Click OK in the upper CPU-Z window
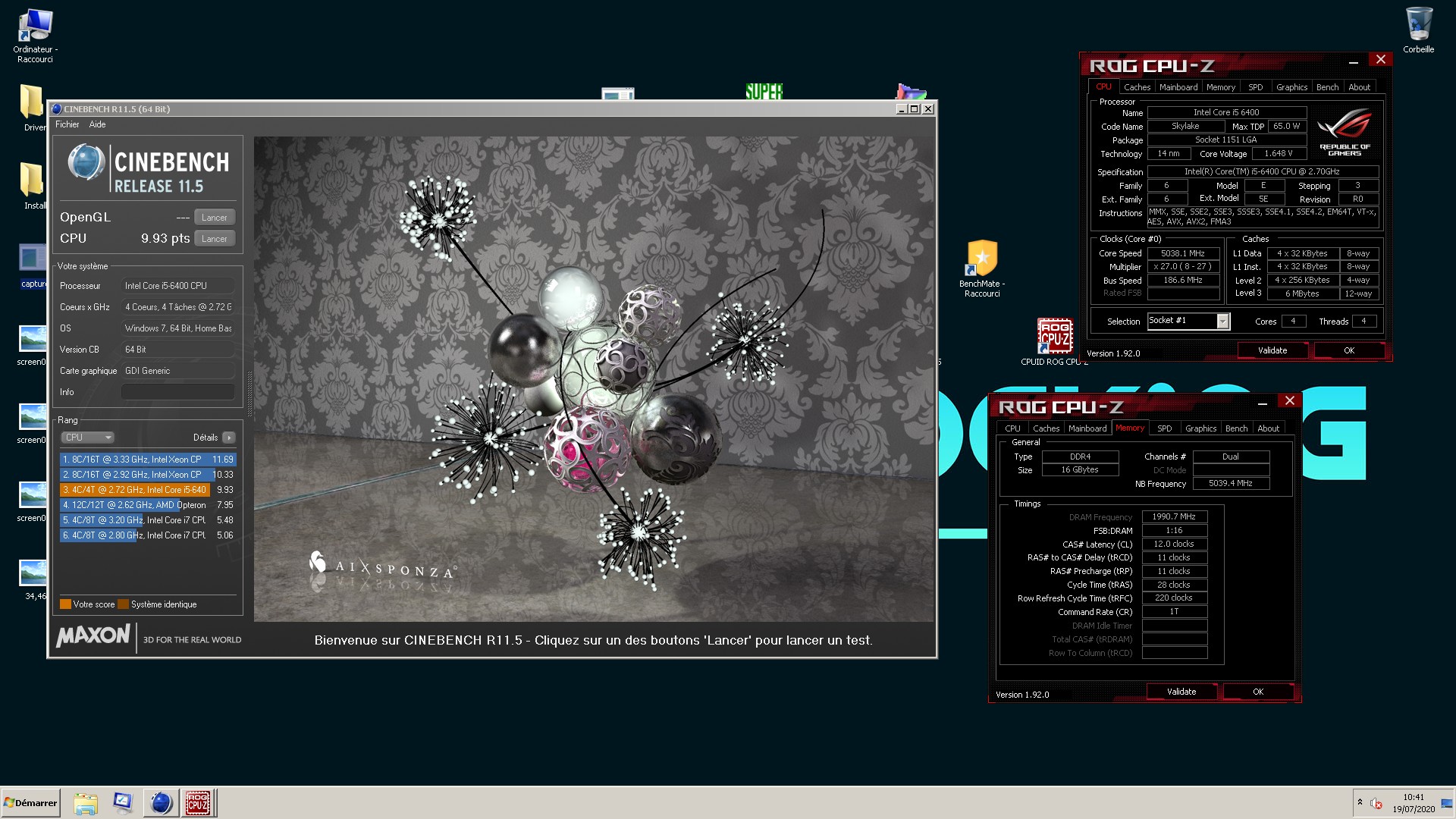This screenshot has width=1456, height=819. pyautogui.click(x=1349, y=350)
